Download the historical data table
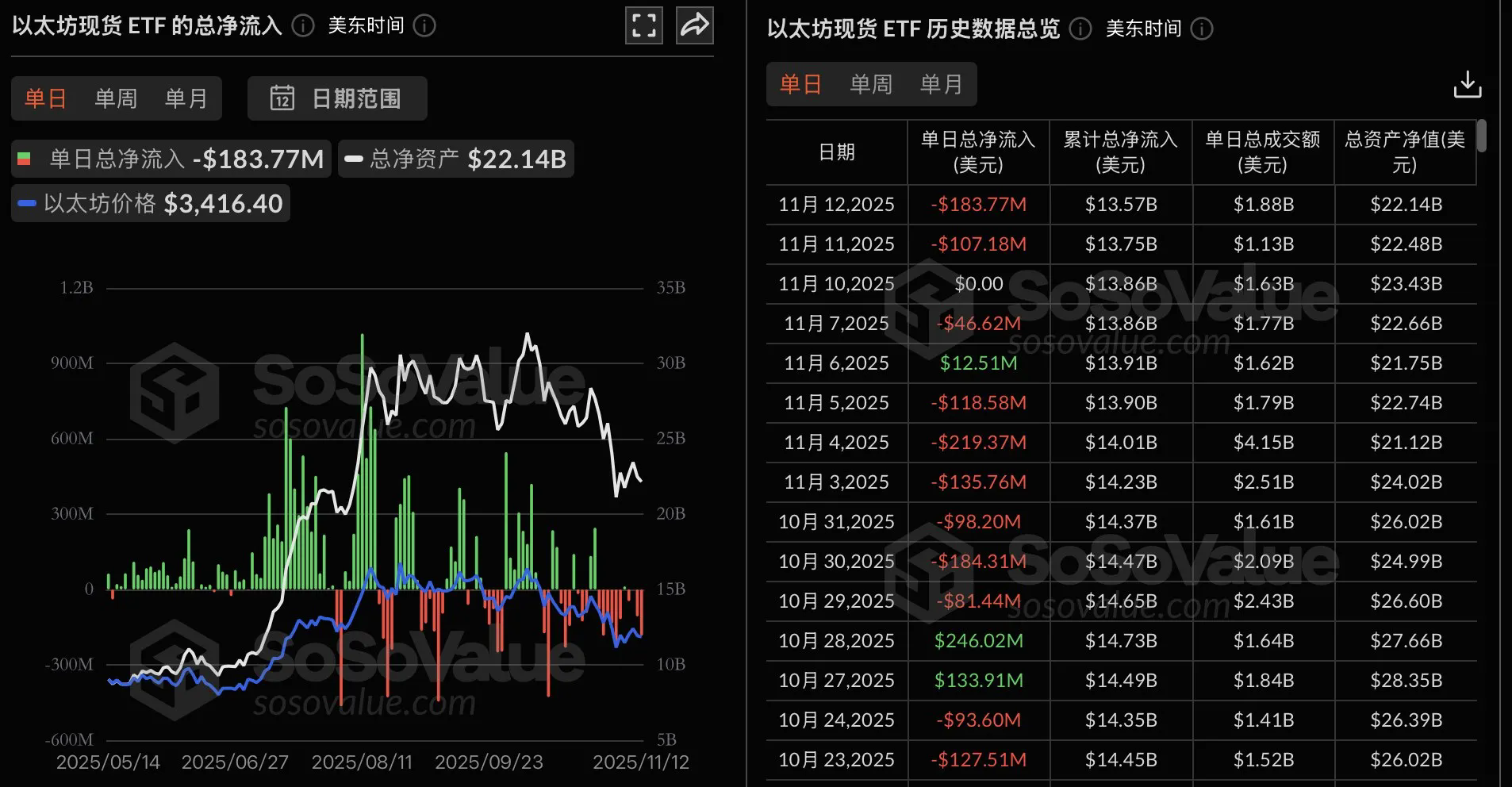Viewport: 1512px width, 787px height. coord(1468,84)
